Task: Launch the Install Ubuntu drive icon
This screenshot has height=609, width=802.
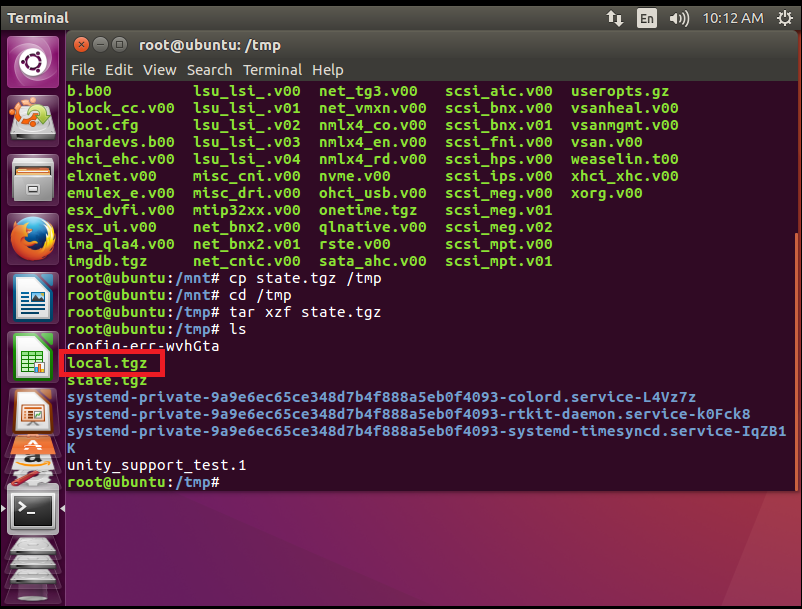Action: pyautogui.click(x=33, y=120)
